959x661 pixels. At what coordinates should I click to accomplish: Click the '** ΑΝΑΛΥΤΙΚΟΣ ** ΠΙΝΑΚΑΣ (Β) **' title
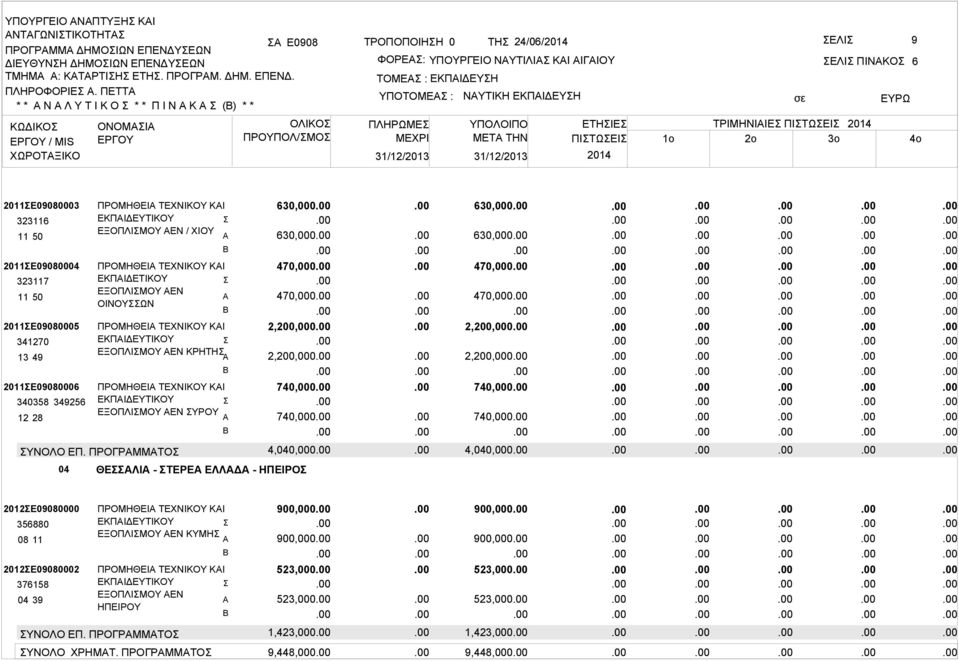point(135,105)
